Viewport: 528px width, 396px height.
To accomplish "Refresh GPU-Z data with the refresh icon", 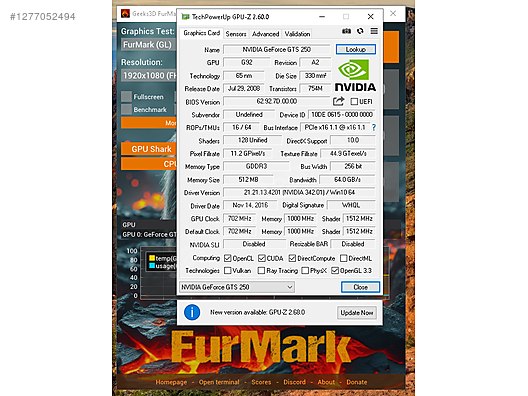I will [360, 31].
